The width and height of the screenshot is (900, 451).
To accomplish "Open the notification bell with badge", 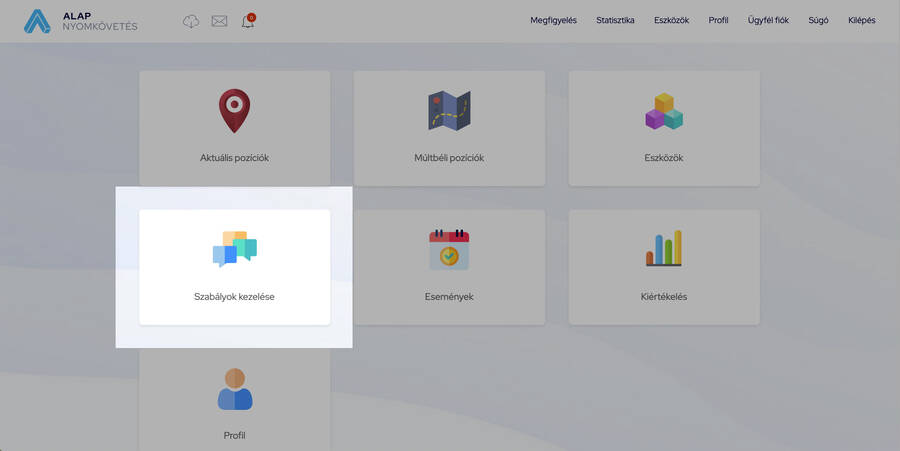I will click(248, 21).
